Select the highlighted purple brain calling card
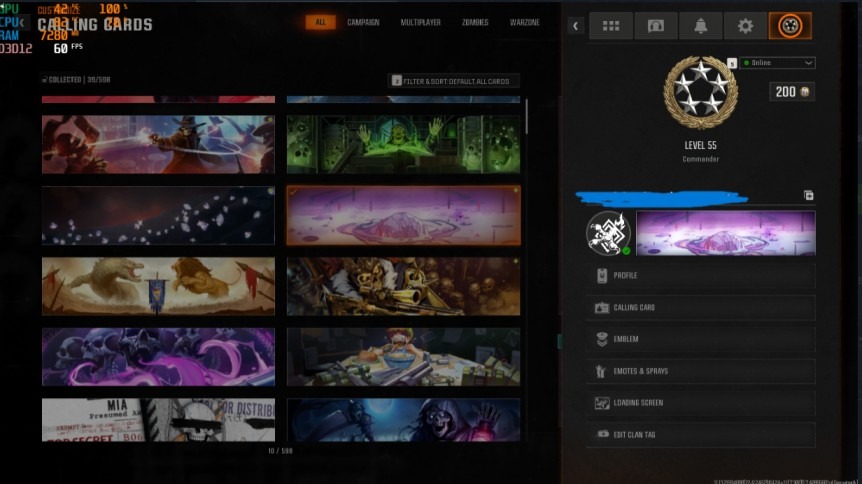Screen dimensions: 862x484 [x=404, y=215]
